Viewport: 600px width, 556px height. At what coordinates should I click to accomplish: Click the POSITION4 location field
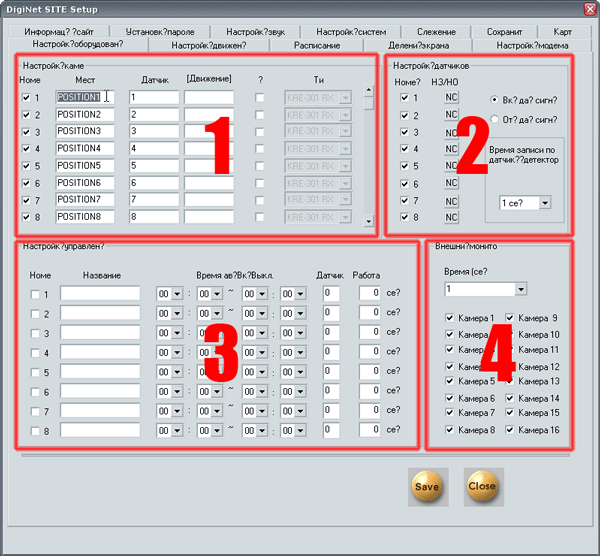(85, 148)
